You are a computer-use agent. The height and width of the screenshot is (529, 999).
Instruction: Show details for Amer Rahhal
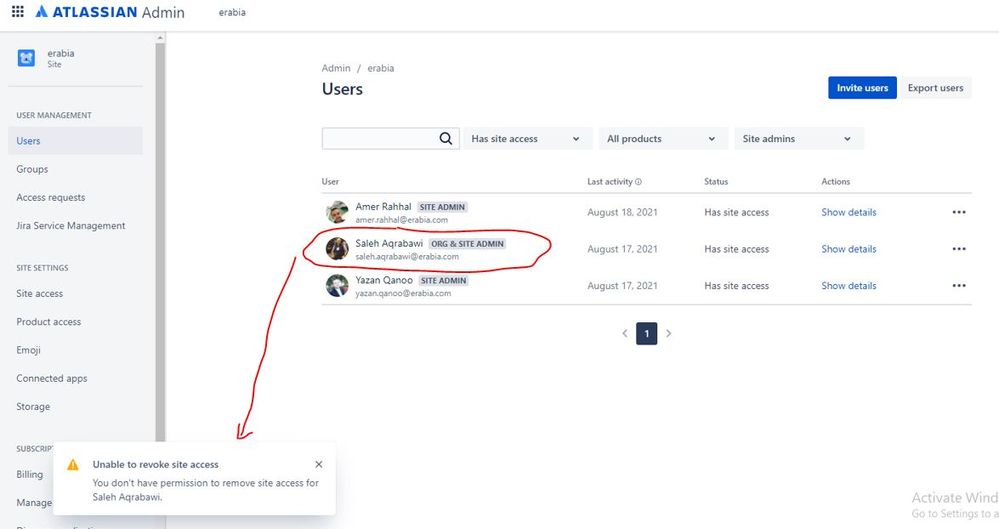click(x=849, y=212)
